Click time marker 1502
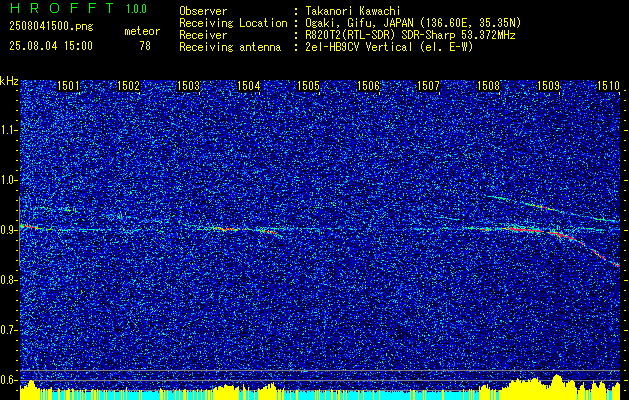This screenshot has width=629, height=400. [128, 86]
